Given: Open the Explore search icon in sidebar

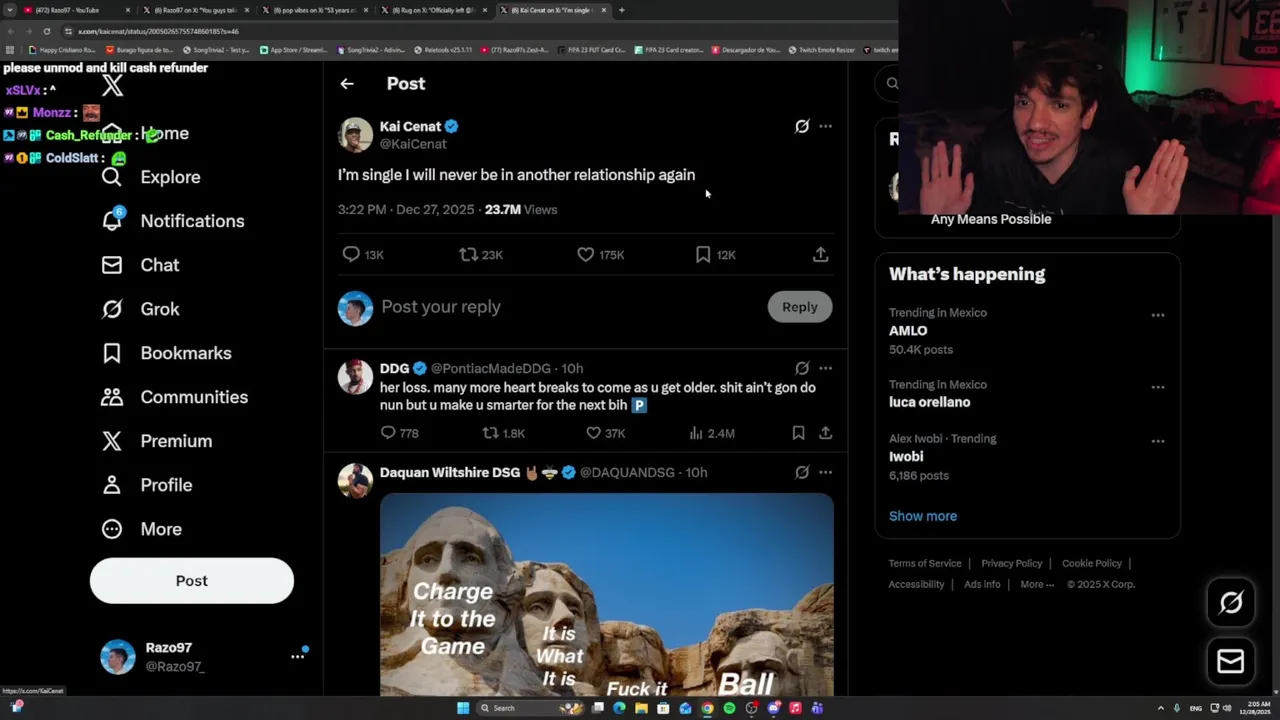Looking at the screenshot, I should click(x=112, y=177).
